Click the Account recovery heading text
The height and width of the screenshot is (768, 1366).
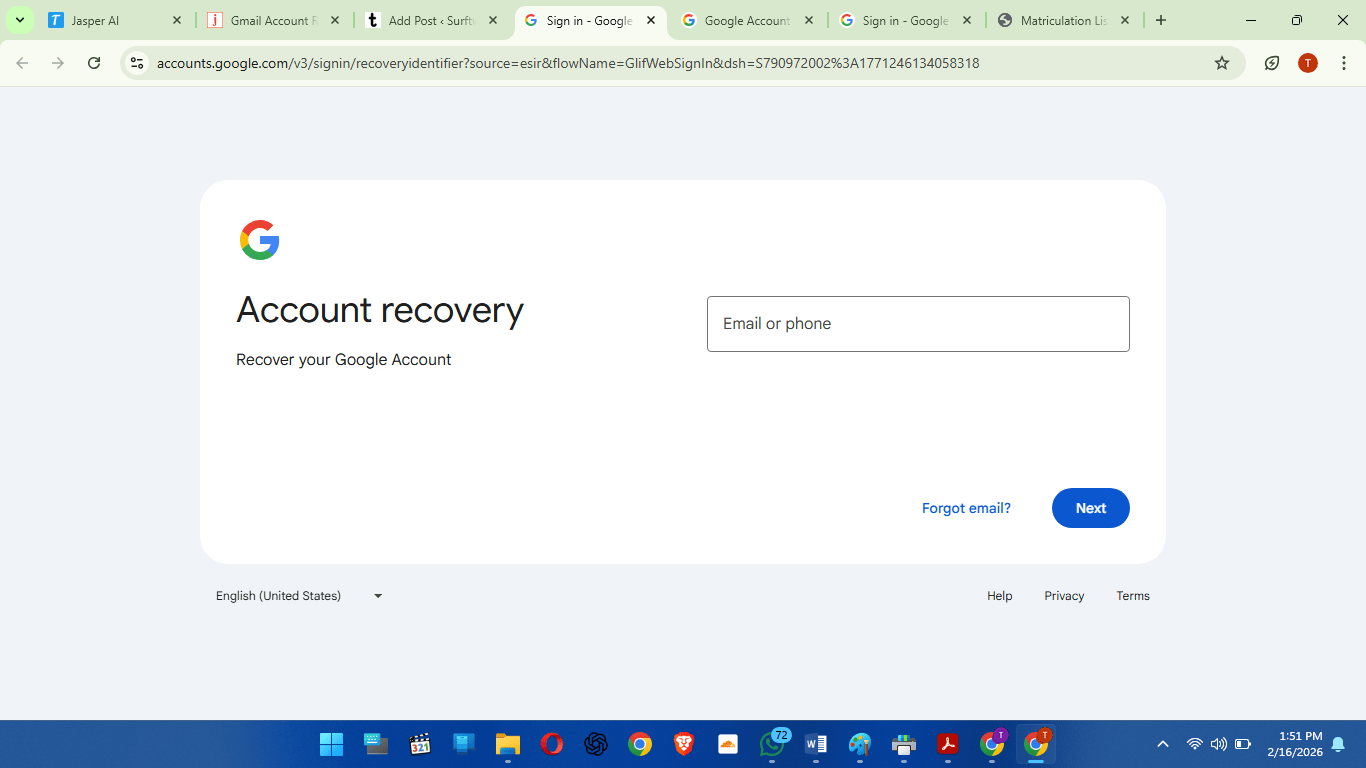[380, 311]
